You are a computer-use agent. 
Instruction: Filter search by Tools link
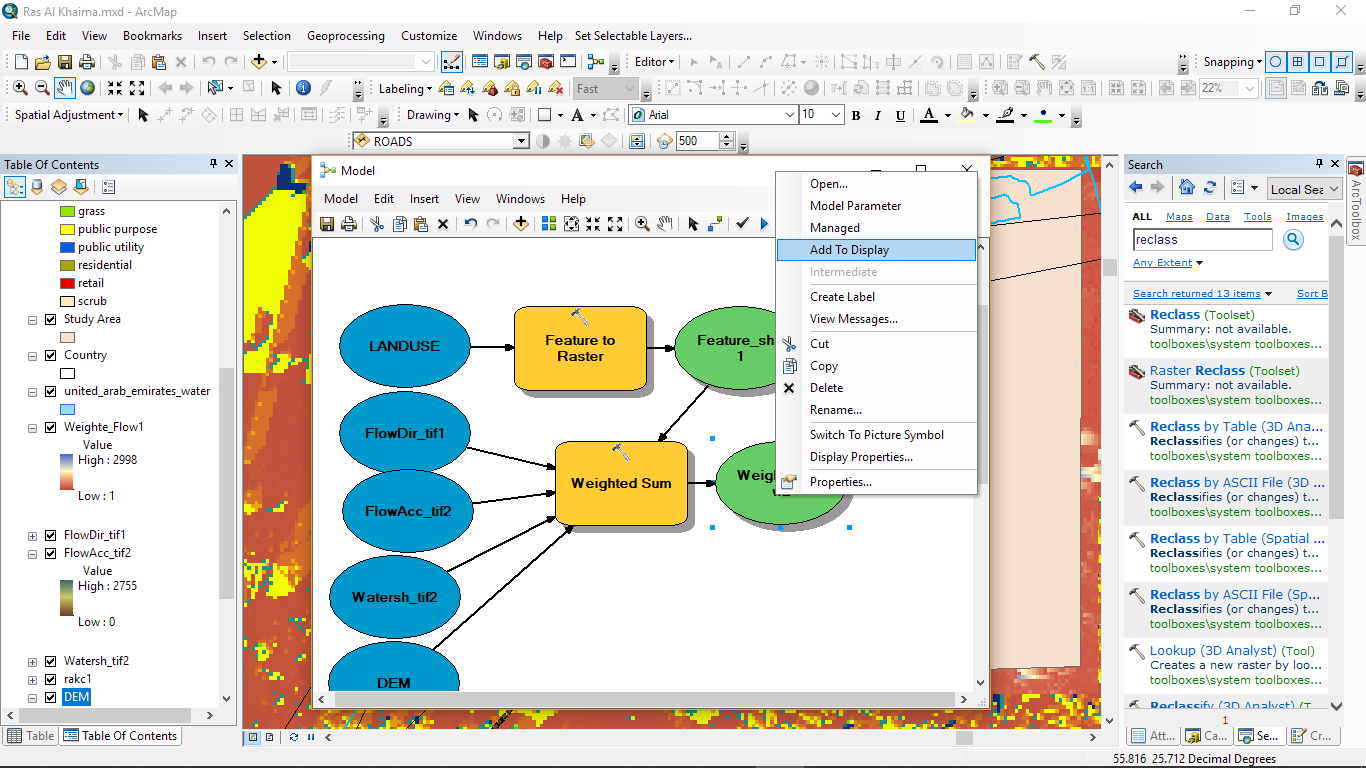click(x=1257, y=216)
